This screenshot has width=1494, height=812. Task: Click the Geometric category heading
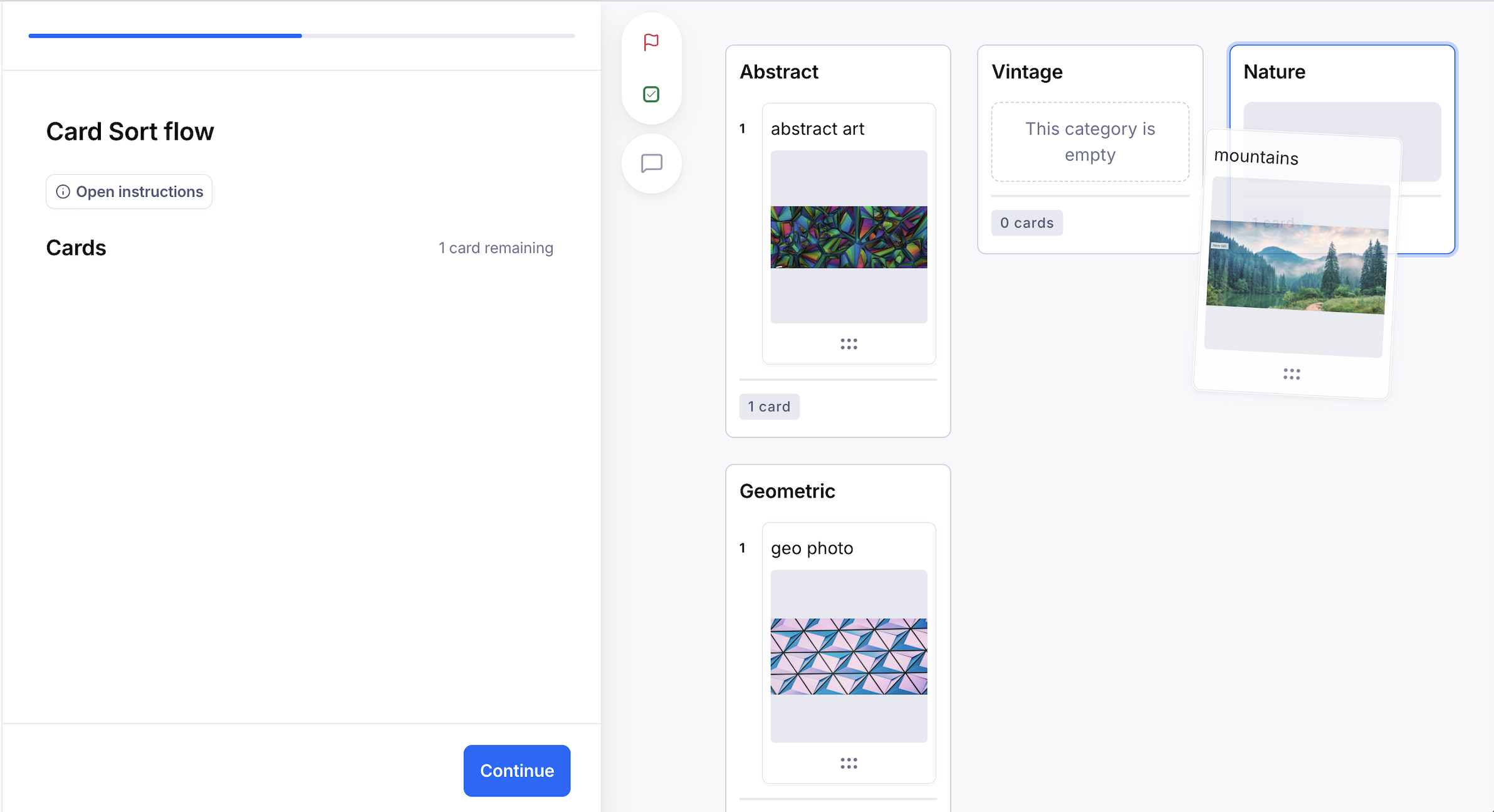pos(787,491)
